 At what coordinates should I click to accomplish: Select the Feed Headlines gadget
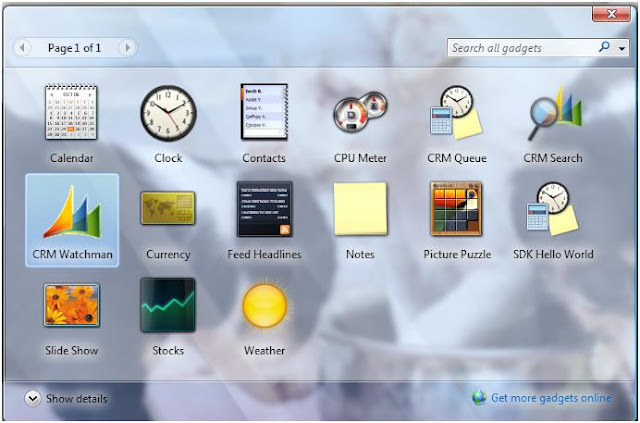[x=264, y=209]
